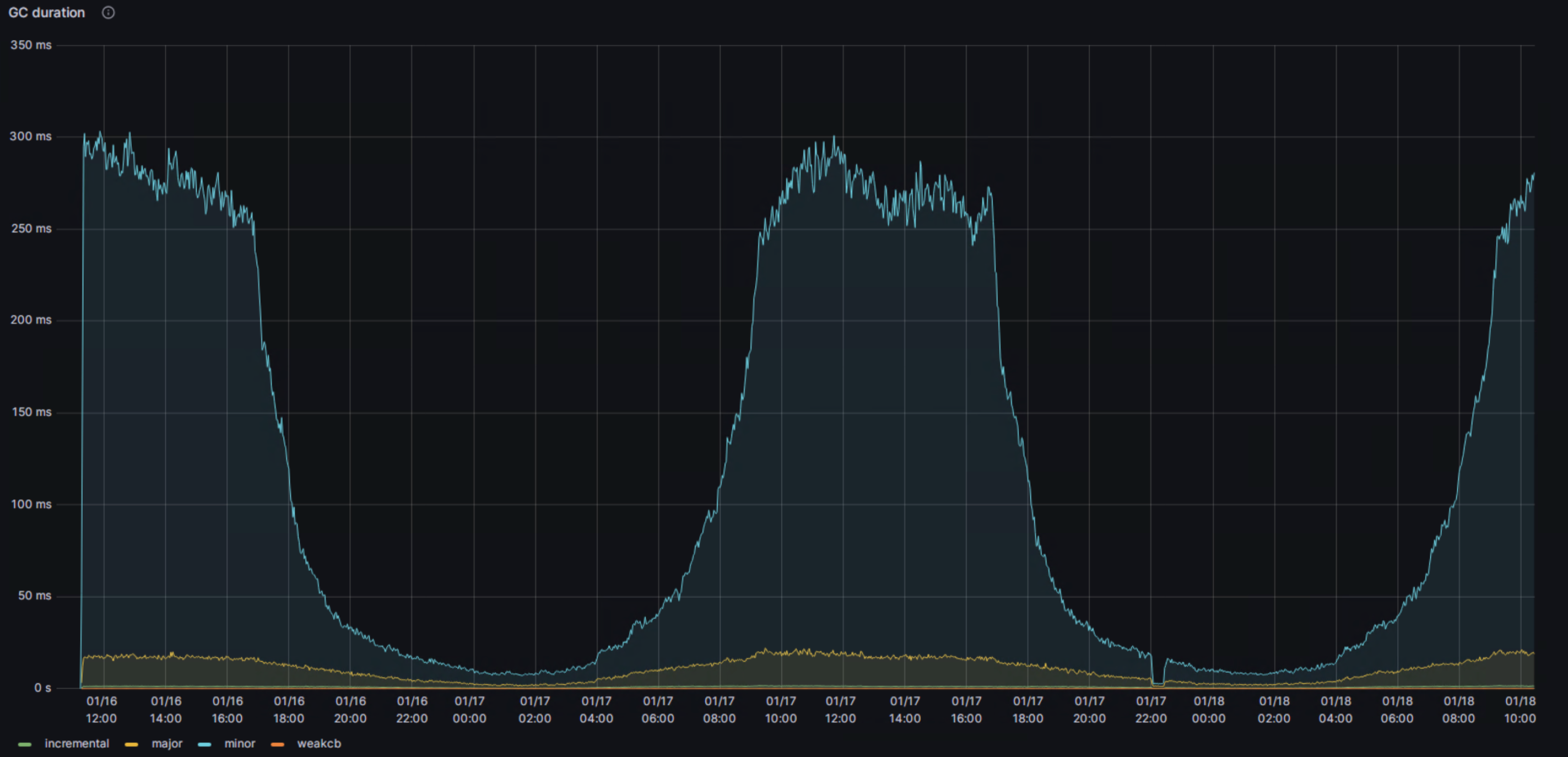Click the 01/16 12:00 time axis label

pyautogui.click(x=101, y=710)
